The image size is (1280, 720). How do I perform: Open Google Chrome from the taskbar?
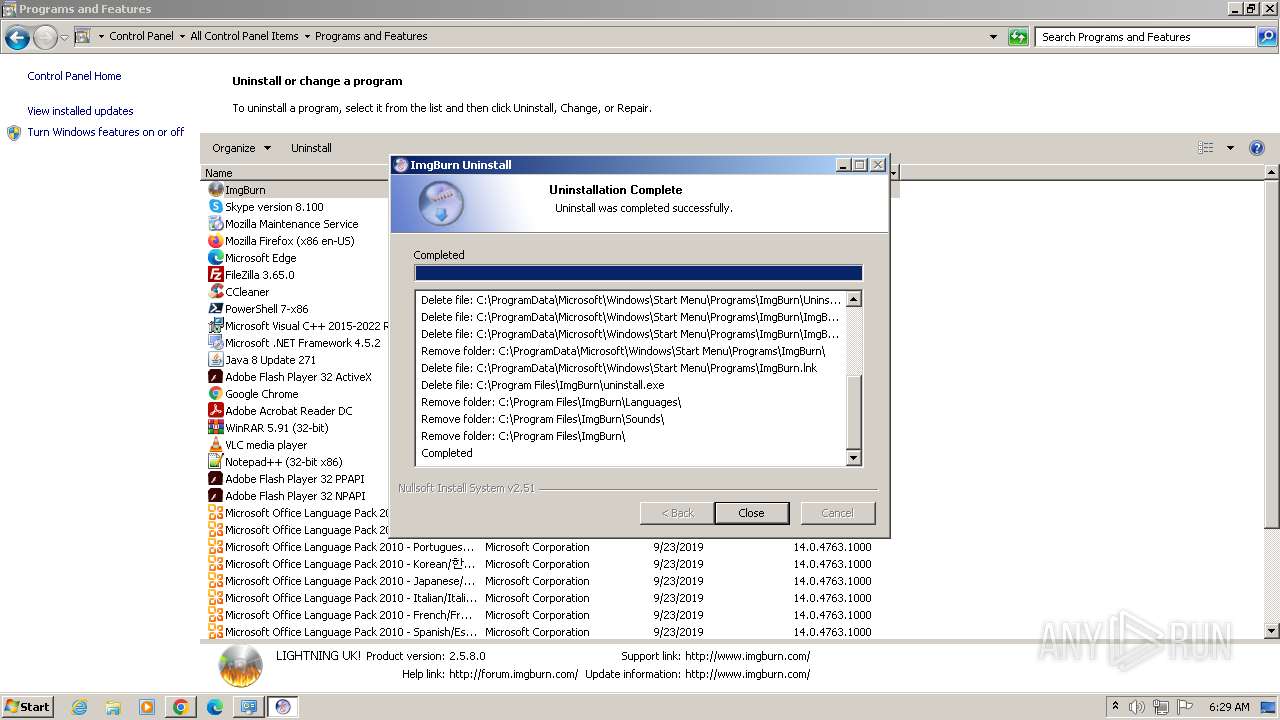point(180,707)
